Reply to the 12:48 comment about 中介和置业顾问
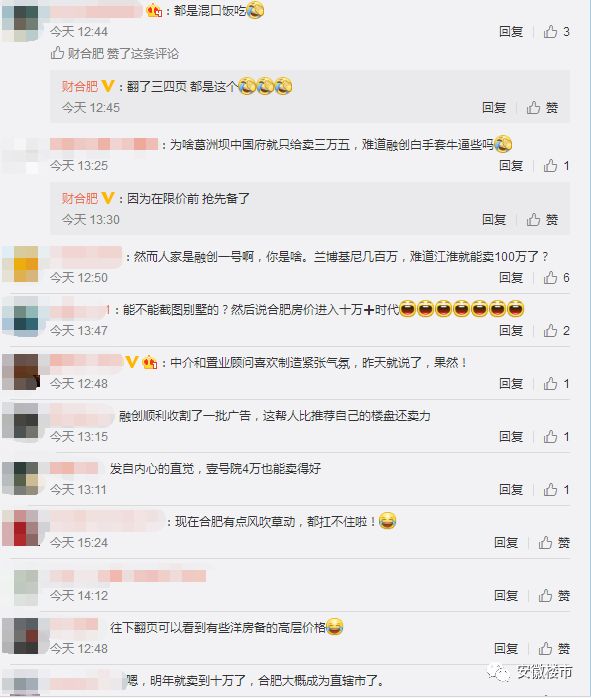Screen dimensions: 591x698 511,383
